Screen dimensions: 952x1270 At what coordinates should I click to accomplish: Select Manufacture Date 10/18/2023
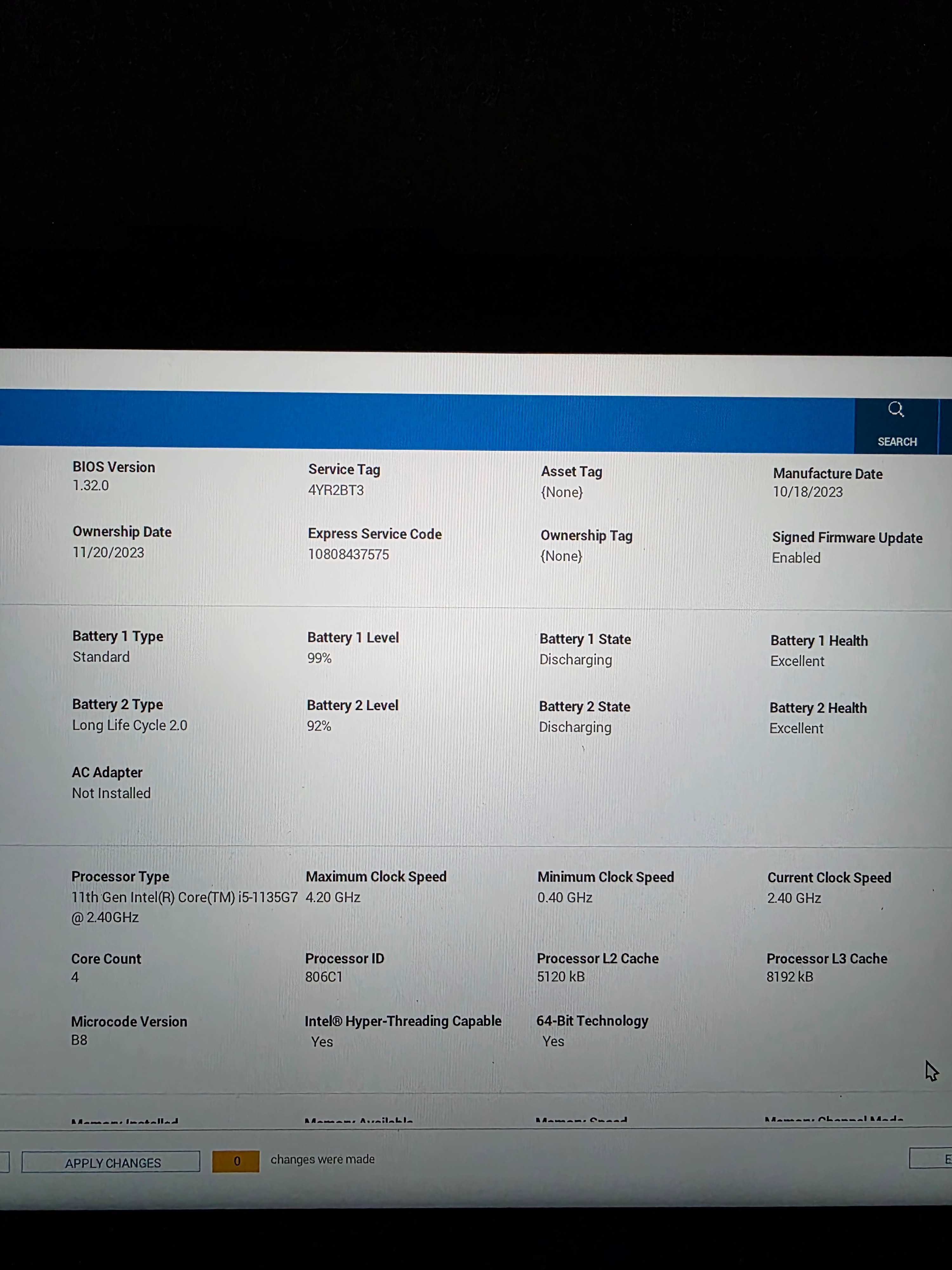(807, 492)
